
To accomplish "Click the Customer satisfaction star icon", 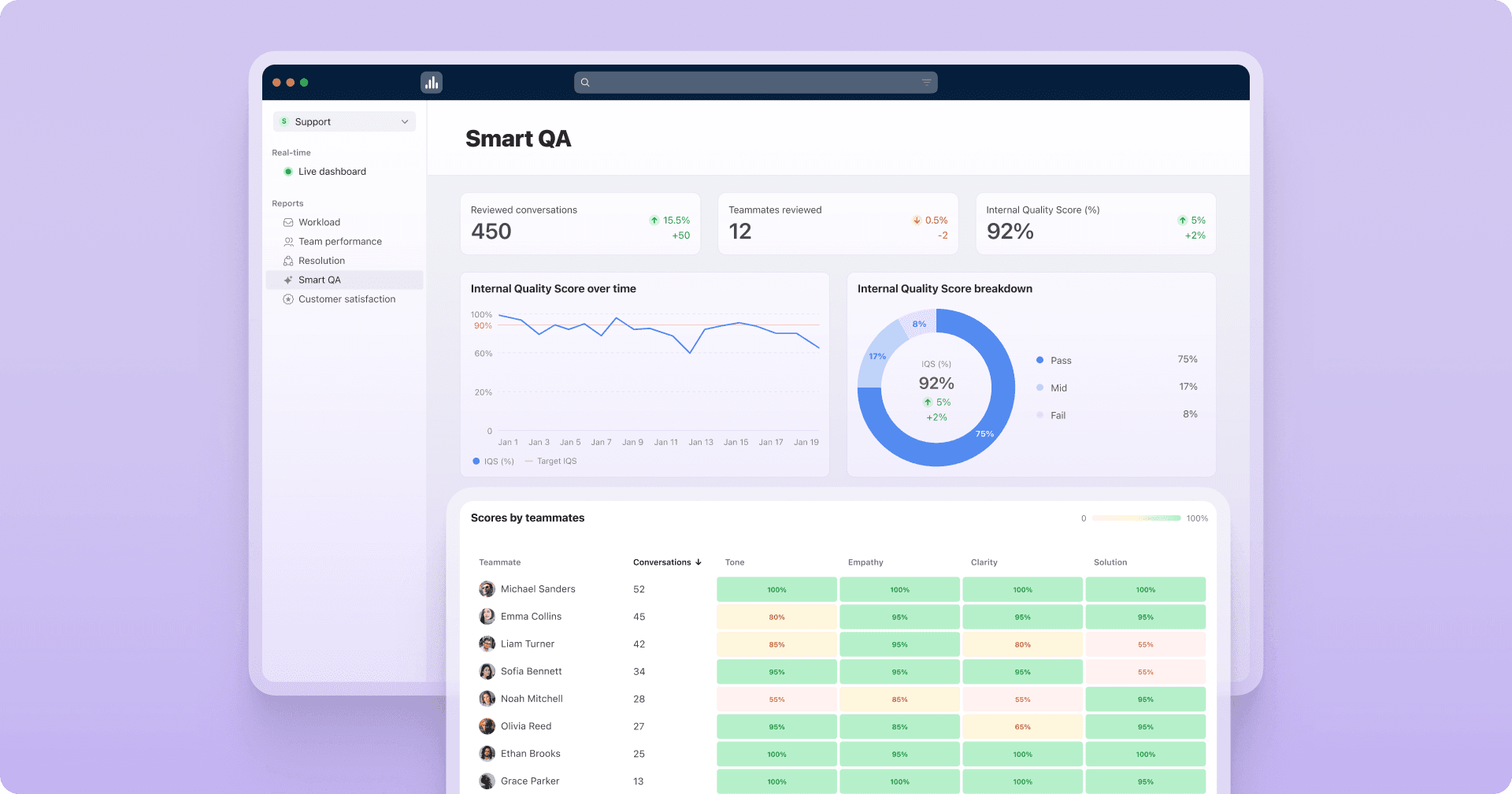I will tap(288, 299).
